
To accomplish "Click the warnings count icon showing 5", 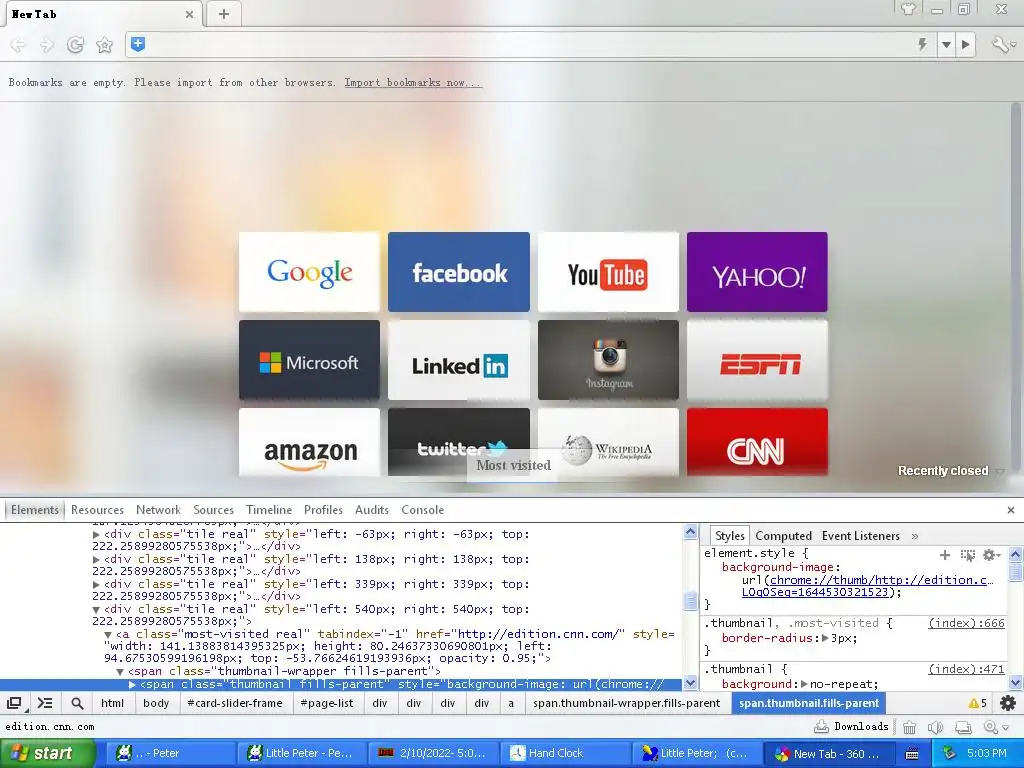I will (x=978, y=703).
